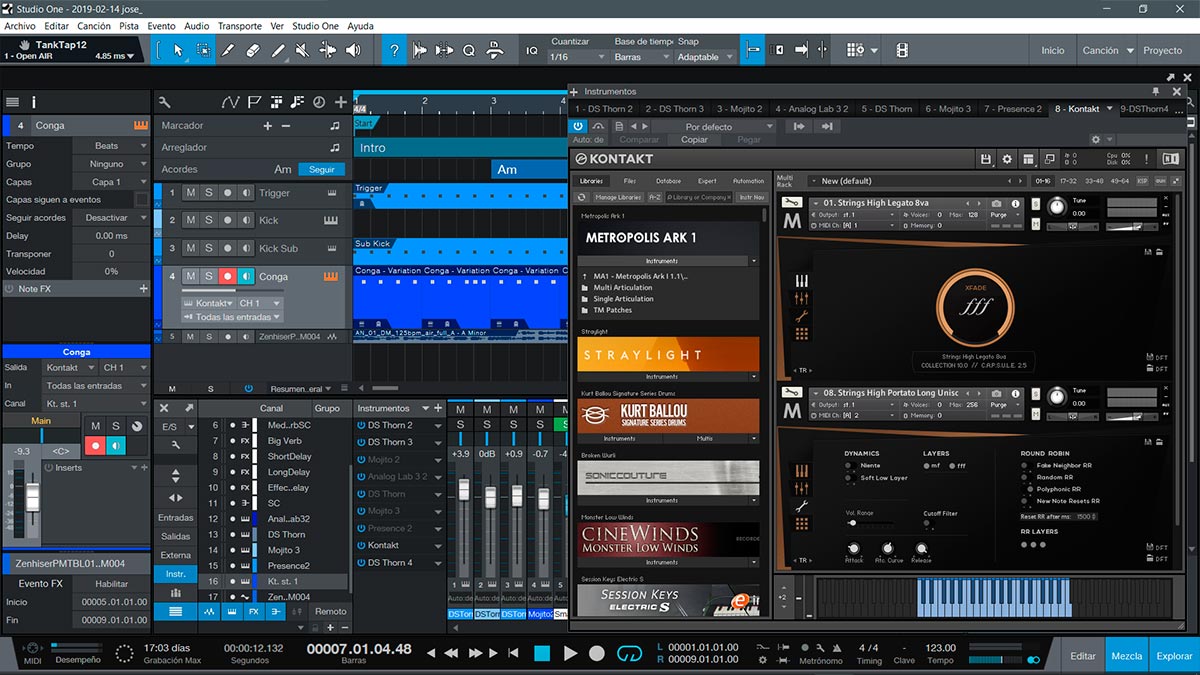Click the Mezcla button
Image resolution: width=1200 pixels, height=675 pixels.
1127,656
